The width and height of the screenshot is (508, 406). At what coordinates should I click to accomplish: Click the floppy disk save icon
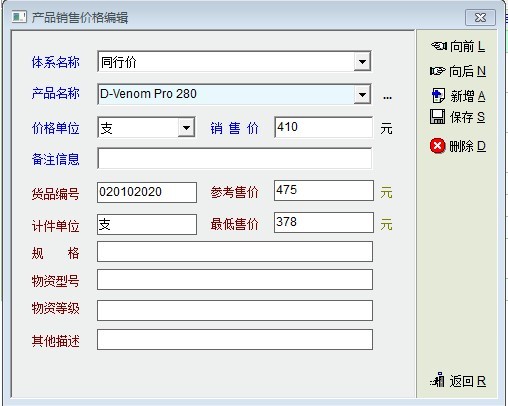[437, 117]
